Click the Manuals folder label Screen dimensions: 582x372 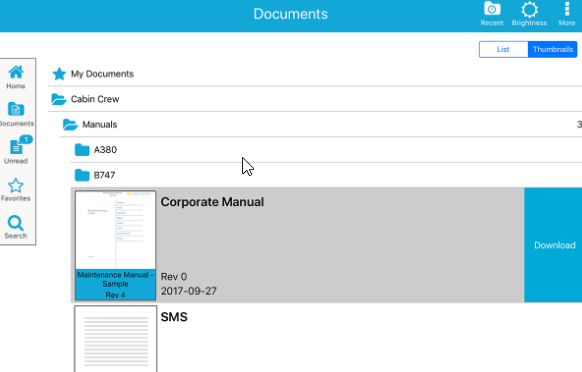99,124
